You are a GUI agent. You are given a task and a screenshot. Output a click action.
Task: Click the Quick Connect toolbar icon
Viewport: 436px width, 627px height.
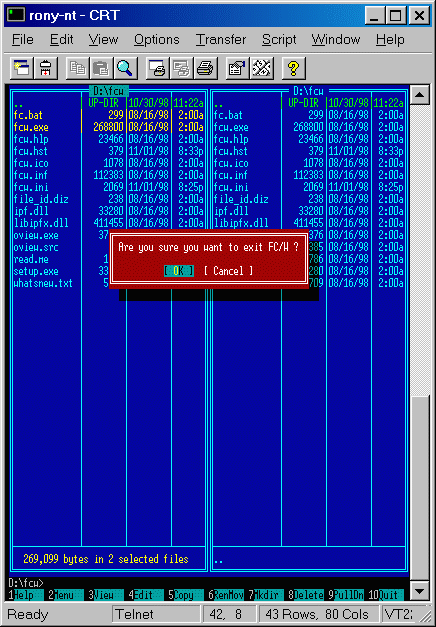pos(46,68)
